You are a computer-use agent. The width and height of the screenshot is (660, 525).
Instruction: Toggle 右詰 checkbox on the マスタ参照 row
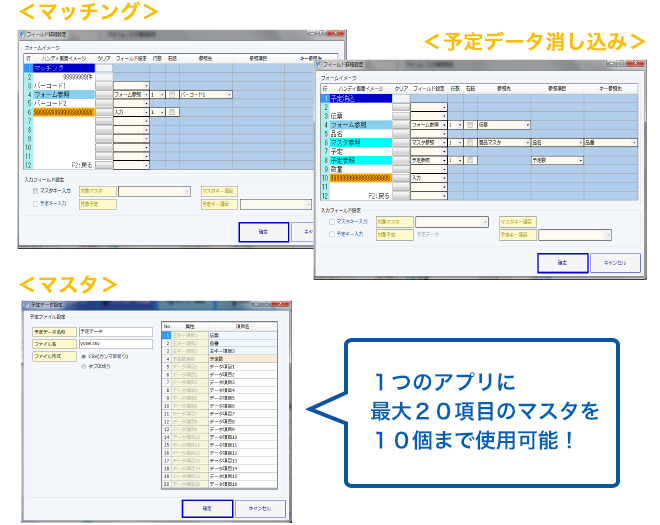tap(470, 143)
